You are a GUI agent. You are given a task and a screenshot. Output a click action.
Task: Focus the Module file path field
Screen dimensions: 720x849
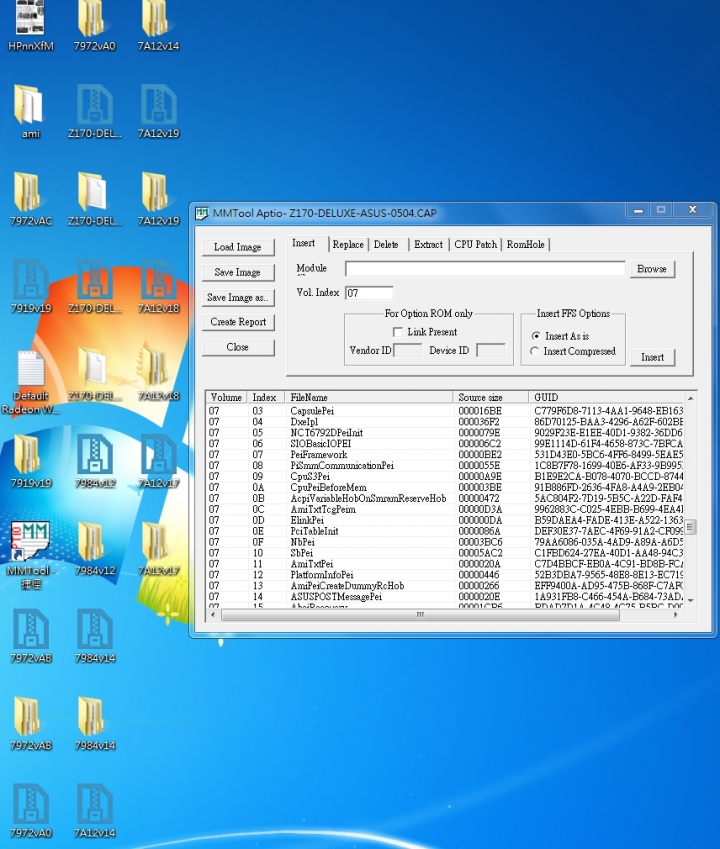pos(485,269)
